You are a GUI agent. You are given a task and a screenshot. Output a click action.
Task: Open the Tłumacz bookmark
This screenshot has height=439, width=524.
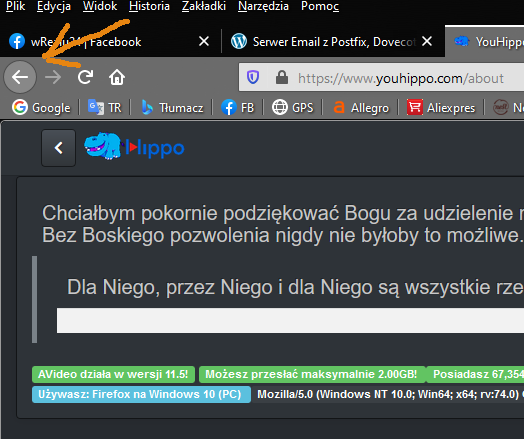pos(172,108)
